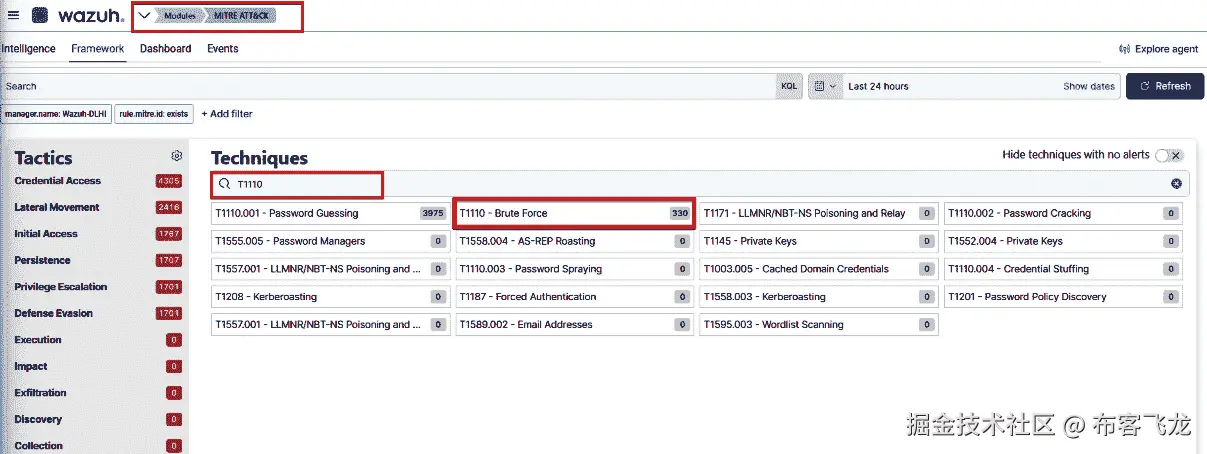Screen dimensions: 1207x454
Task: Open T1595.003 Wordlist Scanning technique
Action: click(818, 325)
